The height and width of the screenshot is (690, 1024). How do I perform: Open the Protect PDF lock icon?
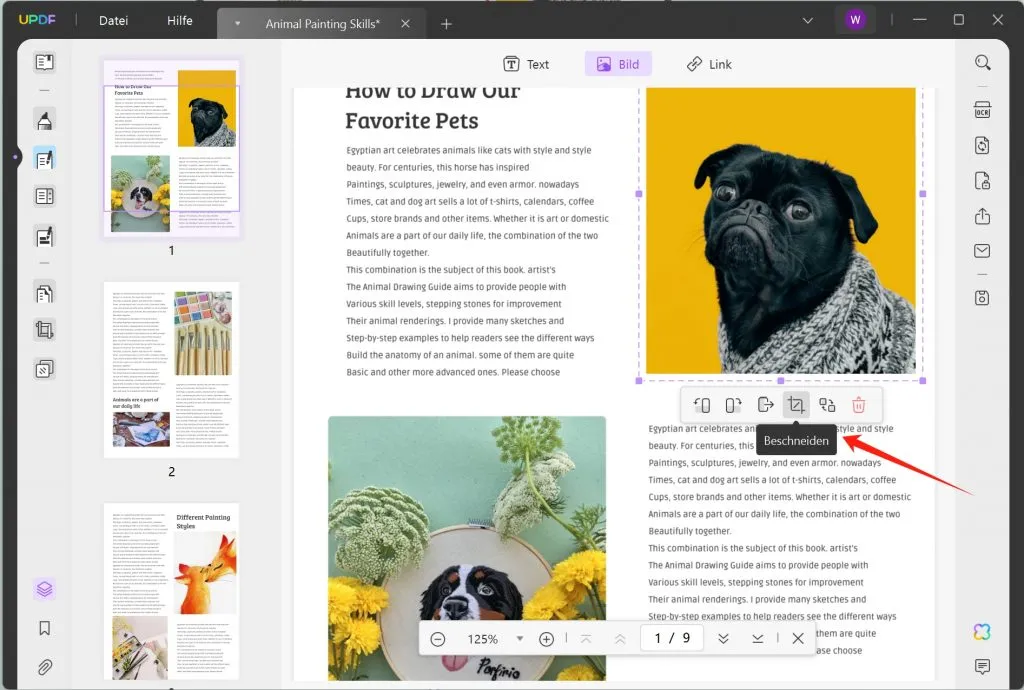(x=982, y=181)
